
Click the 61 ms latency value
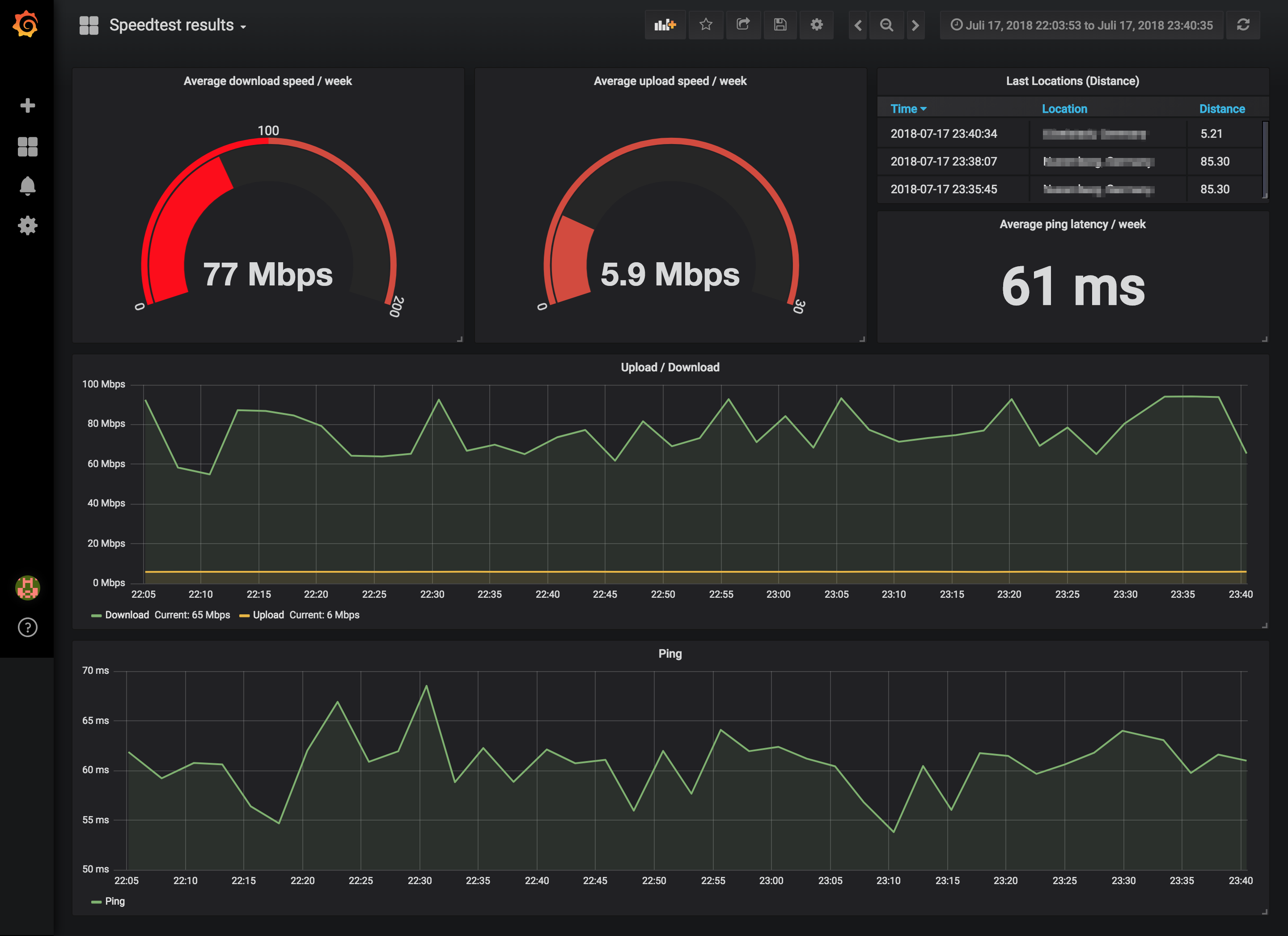[1073, 286]
